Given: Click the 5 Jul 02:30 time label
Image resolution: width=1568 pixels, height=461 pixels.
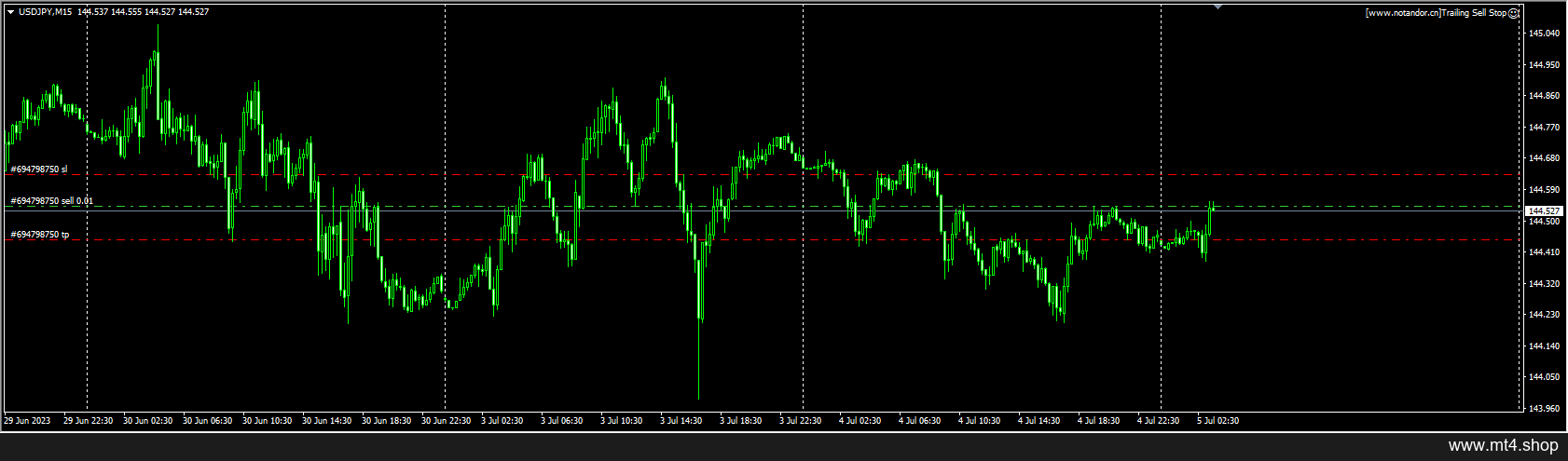Looking at the screenshot, I should tap(1218, 421).
